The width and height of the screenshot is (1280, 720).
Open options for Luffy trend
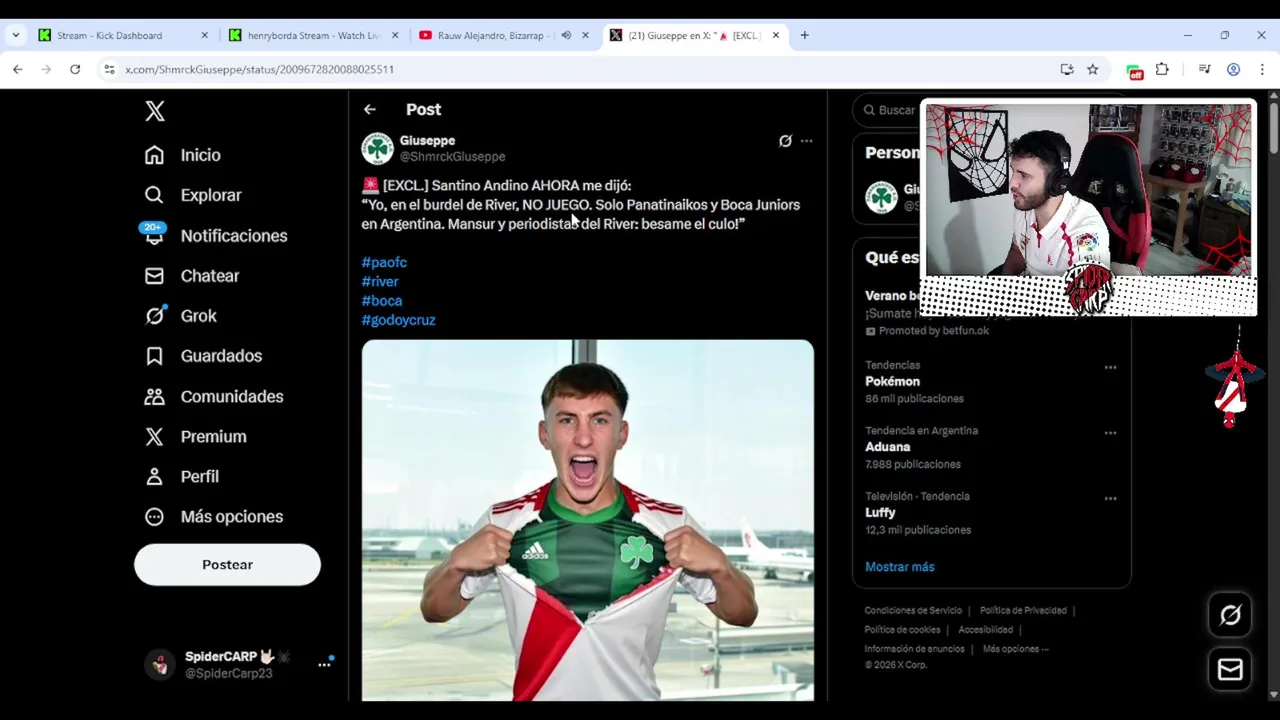(1110, 498)
